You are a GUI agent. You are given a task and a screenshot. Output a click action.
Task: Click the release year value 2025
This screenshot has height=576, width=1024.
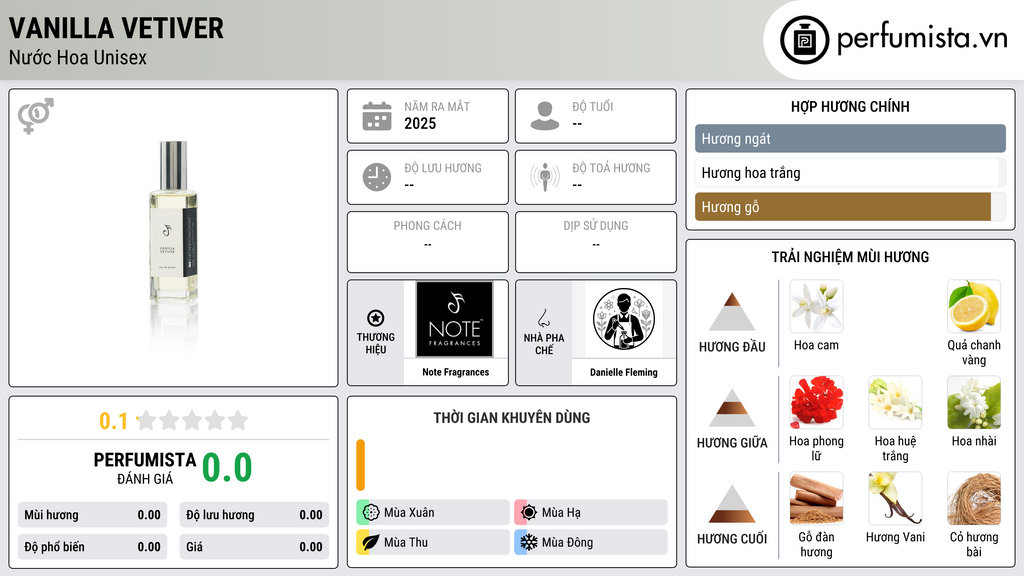pos(420,123)
